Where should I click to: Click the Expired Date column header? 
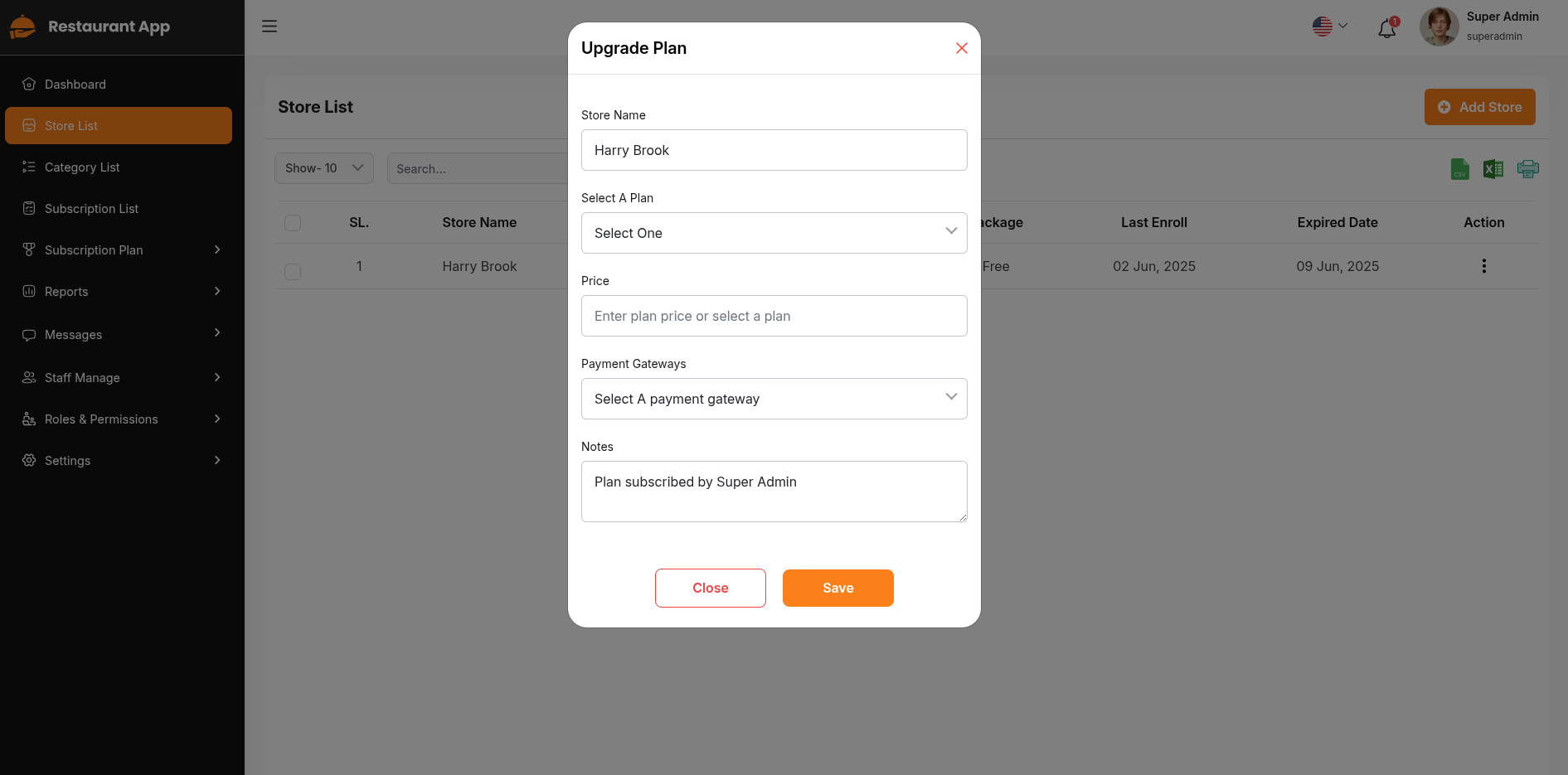[1337, 222]
